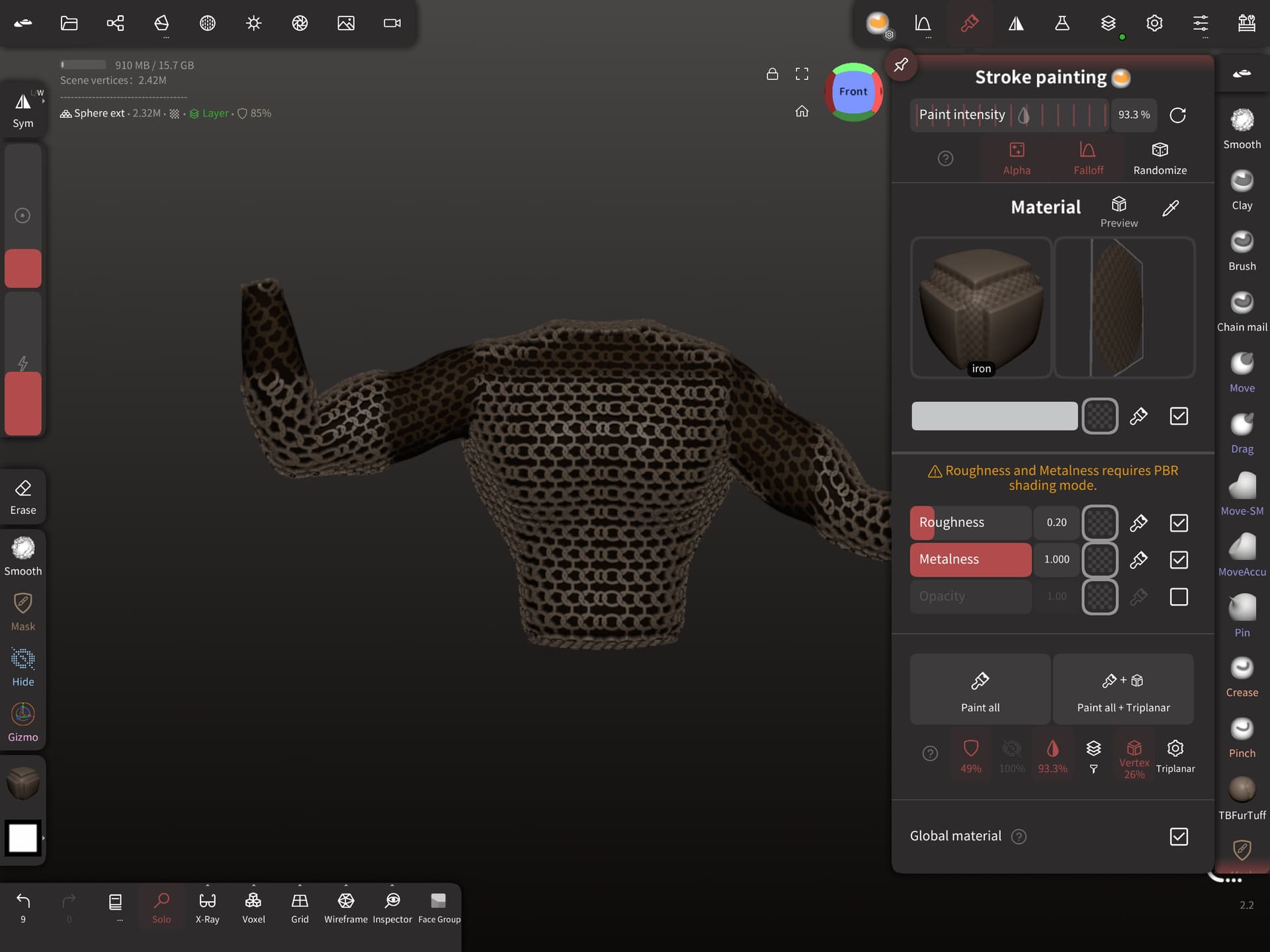Toggle the Metalness paint checkbox
The height and width of the screenshot is (952, 1270).
click(x=1178, y=559)
